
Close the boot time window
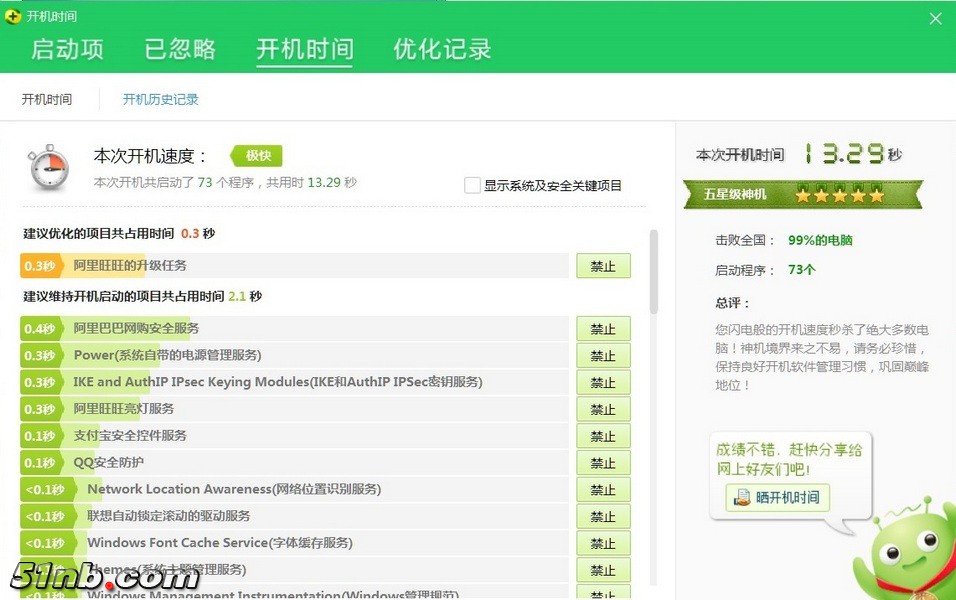[x=935, y=18]
